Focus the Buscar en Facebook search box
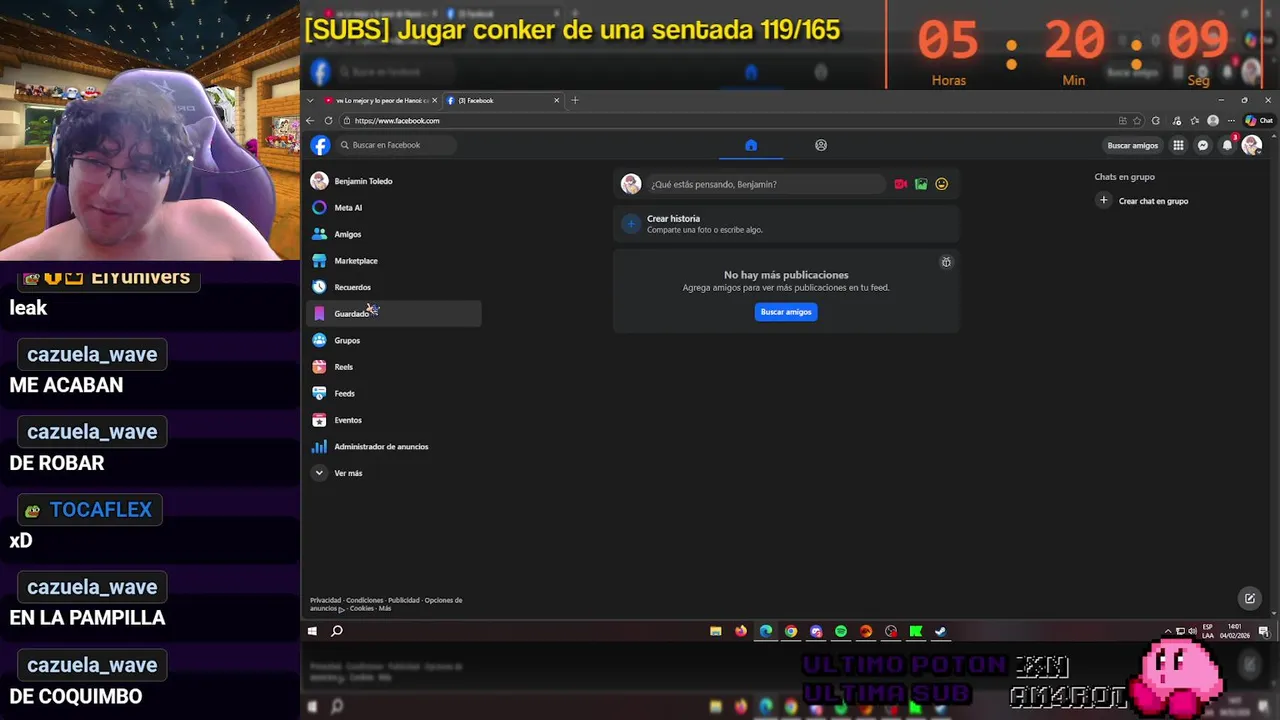Image resolution: width=1280 pixels, height=720 pixels. [395, 145]
